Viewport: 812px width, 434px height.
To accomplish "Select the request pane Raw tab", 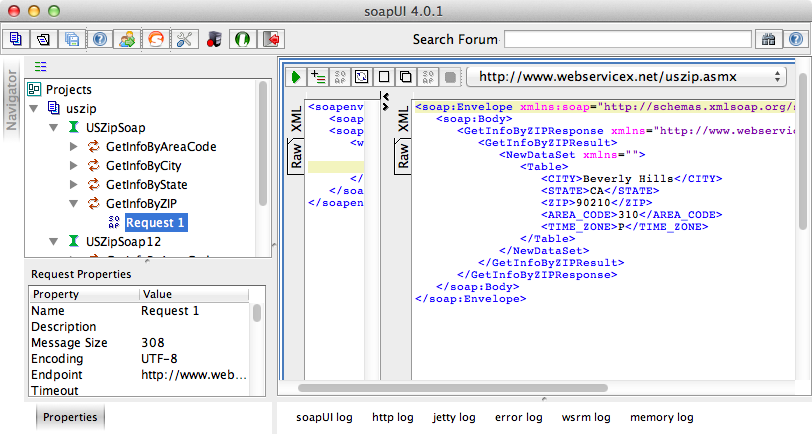I will 296,157.
